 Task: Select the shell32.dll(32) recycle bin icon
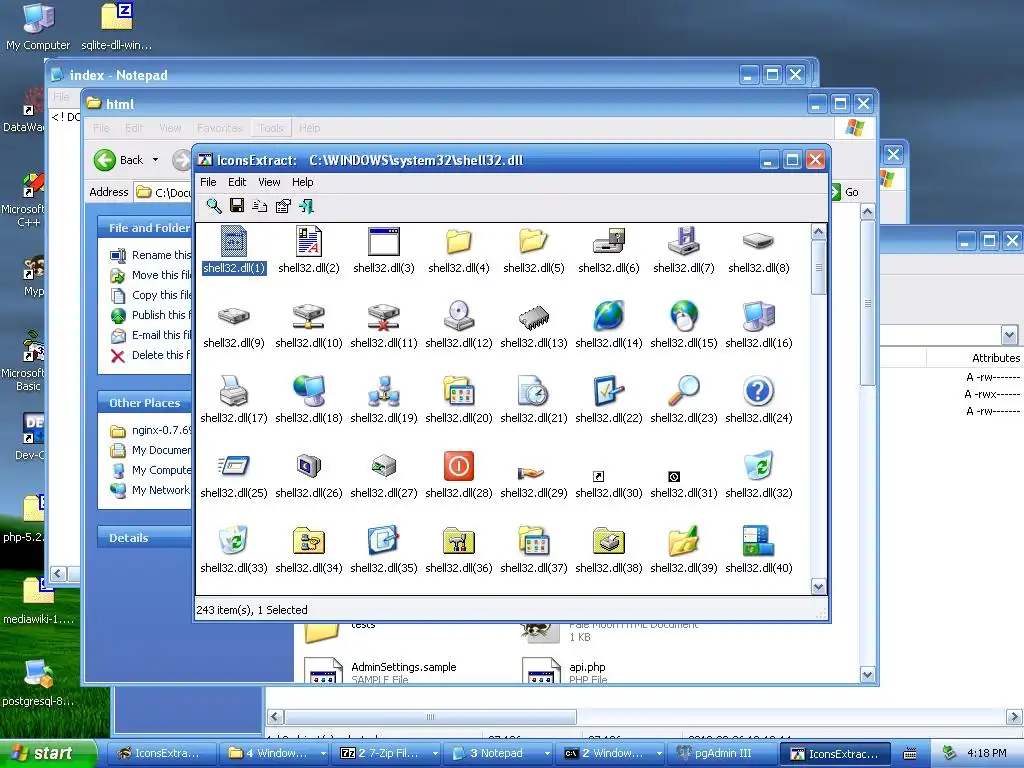[x=758, y=466]
